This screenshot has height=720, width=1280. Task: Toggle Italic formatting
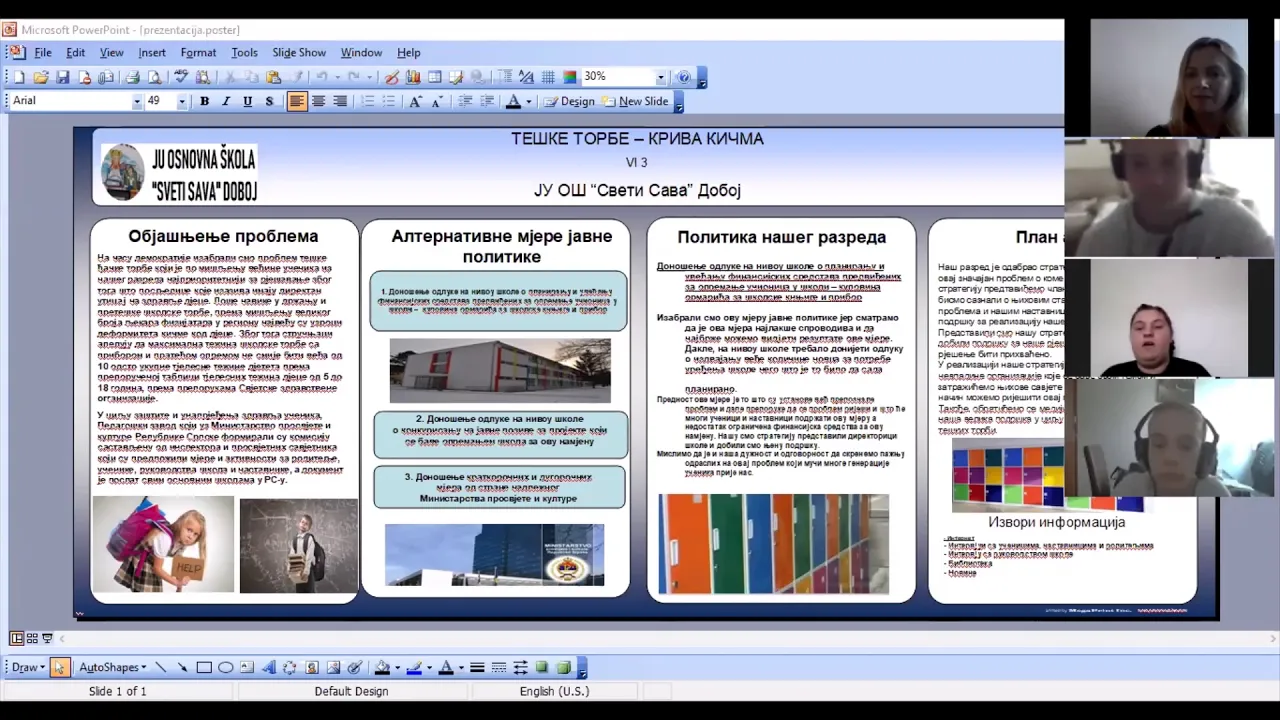[225, 101]
